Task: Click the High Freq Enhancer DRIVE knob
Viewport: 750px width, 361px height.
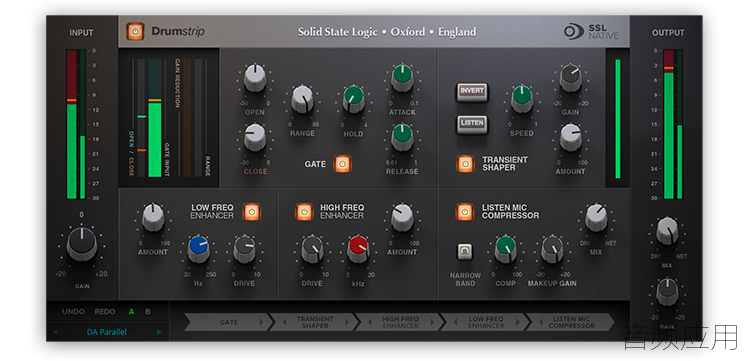Action: coord(312,249)
